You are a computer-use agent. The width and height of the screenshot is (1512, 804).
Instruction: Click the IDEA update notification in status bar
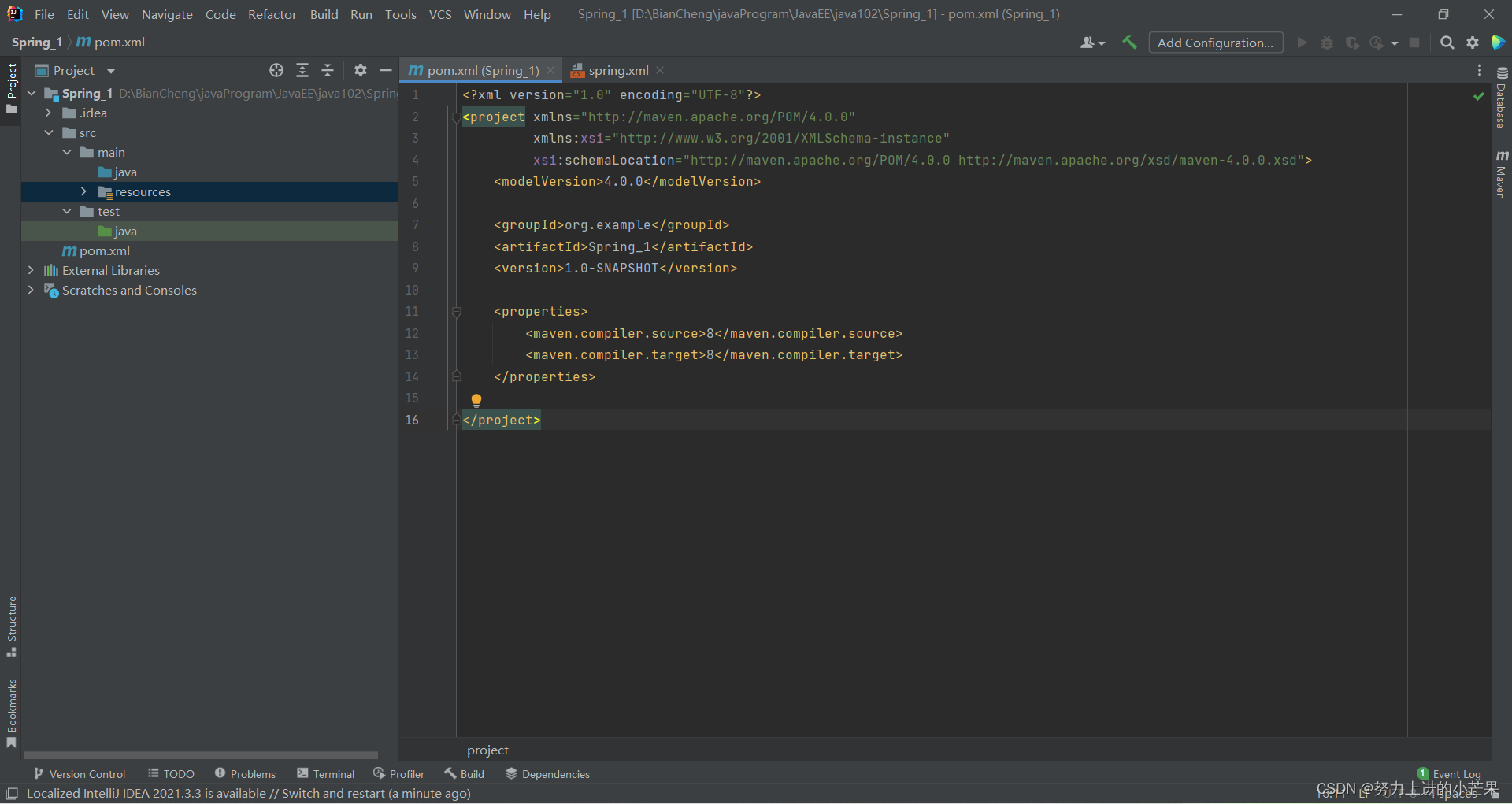[x=248, y=794]
